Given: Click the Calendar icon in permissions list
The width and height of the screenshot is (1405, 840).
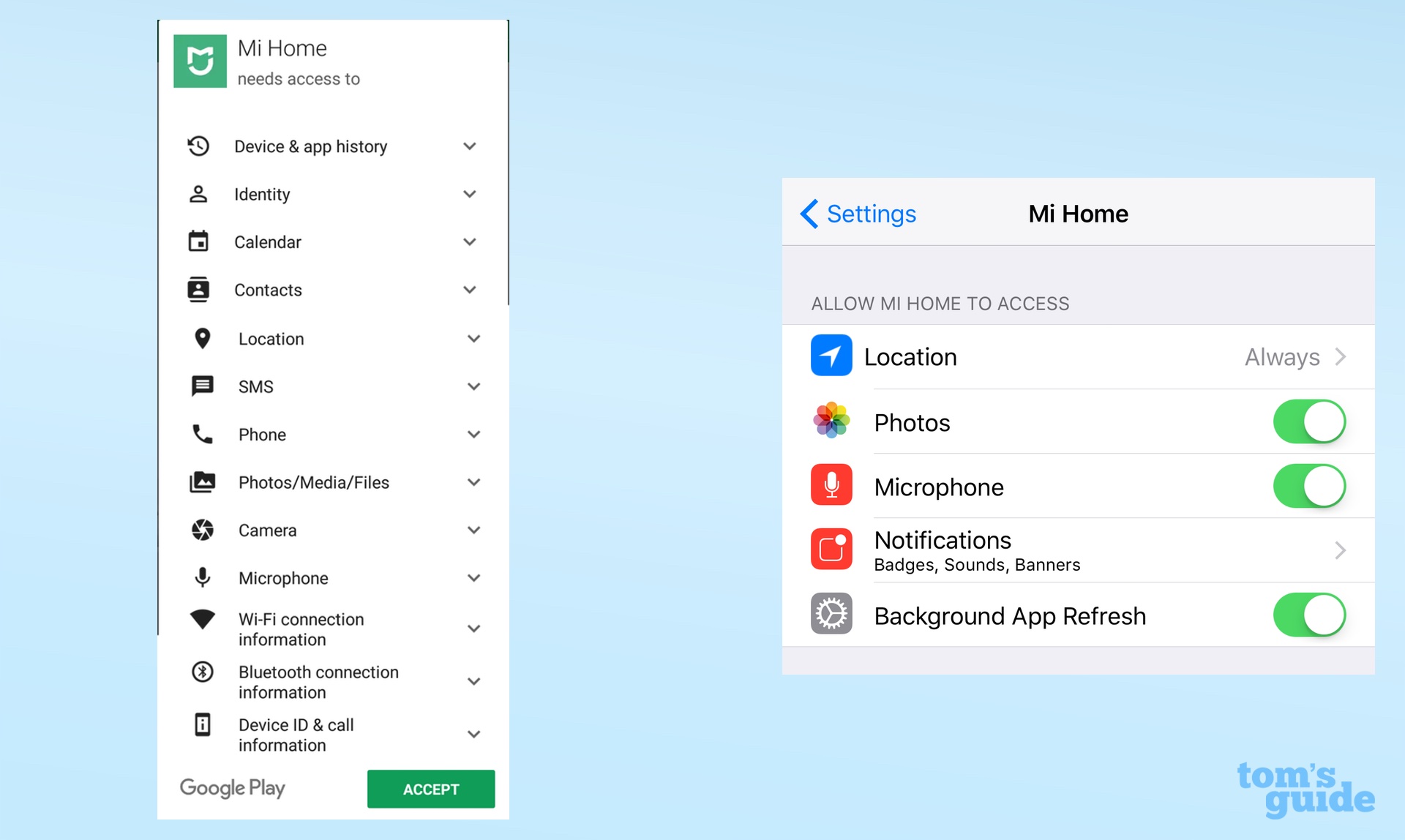Looking at the screenshot, I should point(198,241).
